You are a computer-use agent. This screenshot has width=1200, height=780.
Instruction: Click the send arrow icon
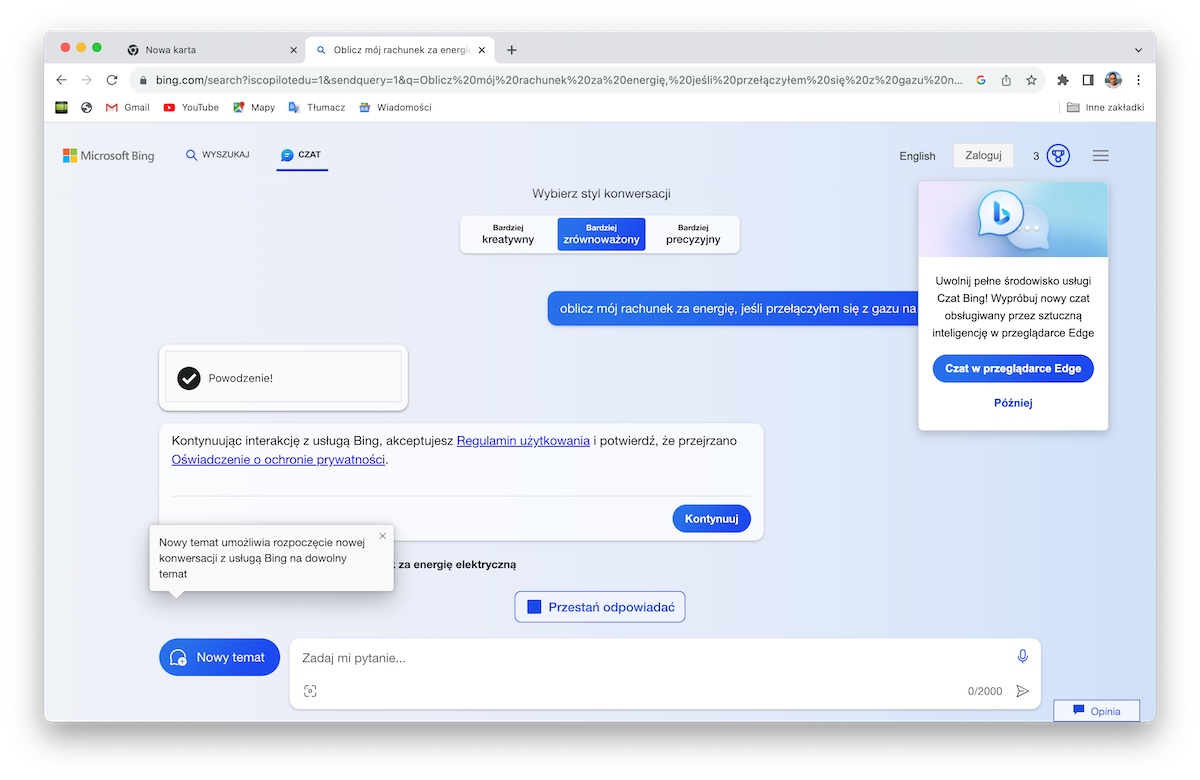tap(1022, 691)
